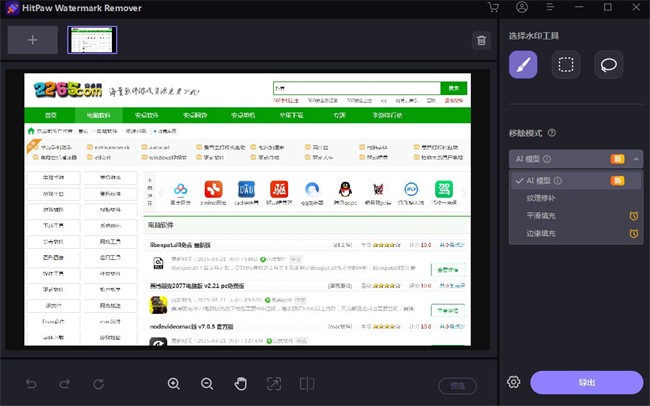Click the zoom in magnifier icon

(174, 384)
